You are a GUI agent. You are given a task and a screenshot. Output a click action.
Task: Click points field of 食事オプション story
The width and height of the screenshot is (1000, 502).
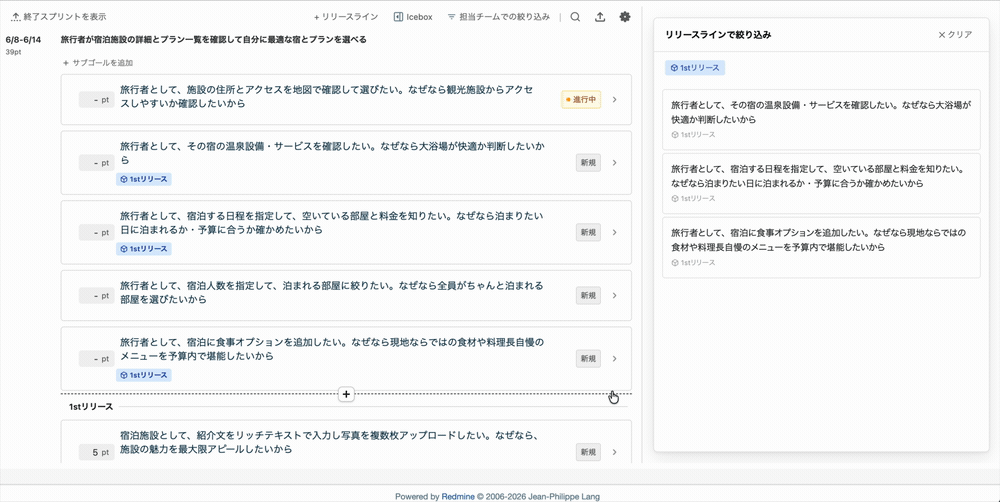(x=96, y=358)
